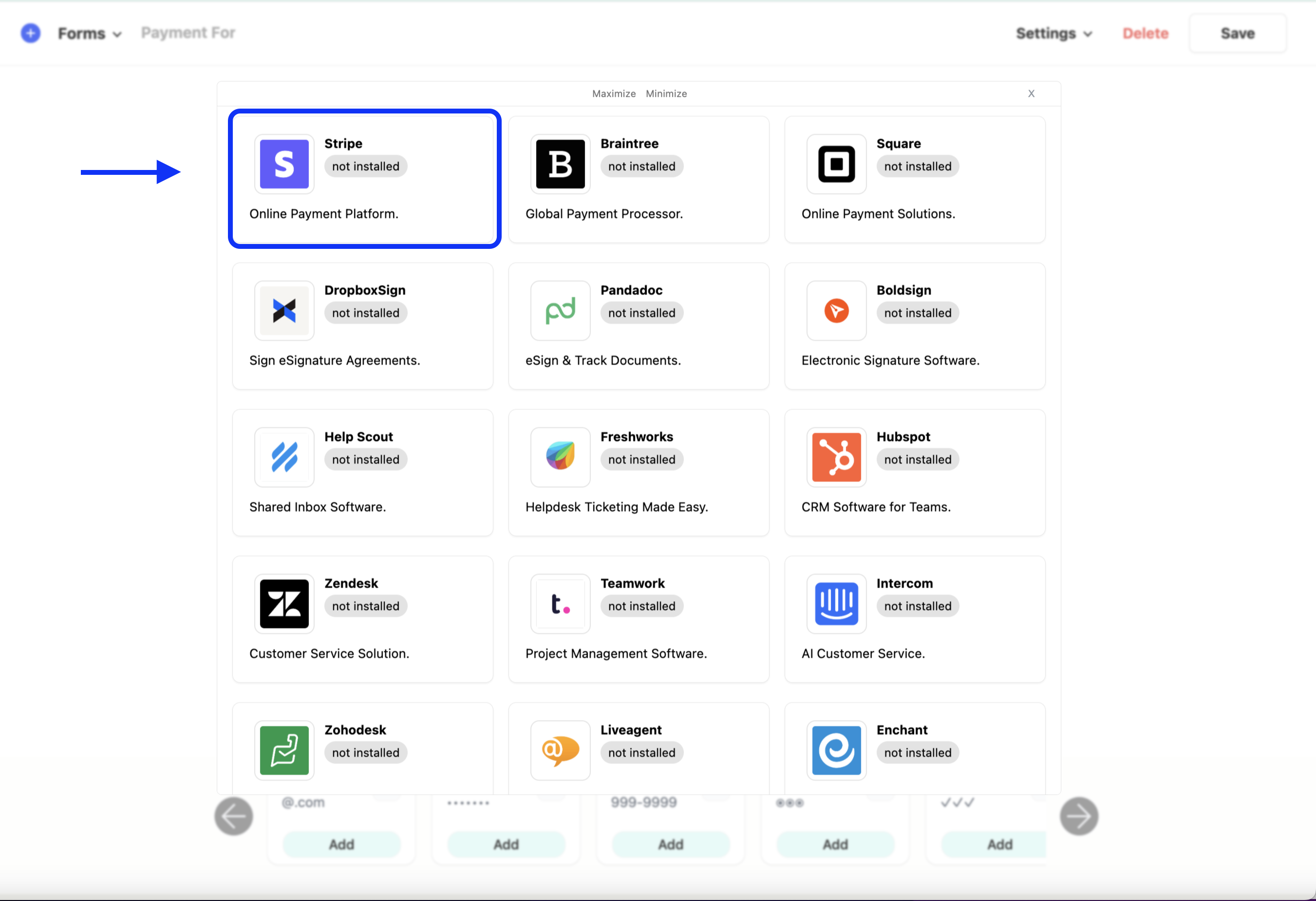Click the Pandadoc not installed badge
The height and width of the screenshot is (901, 1316).
[x=641, y=313]
